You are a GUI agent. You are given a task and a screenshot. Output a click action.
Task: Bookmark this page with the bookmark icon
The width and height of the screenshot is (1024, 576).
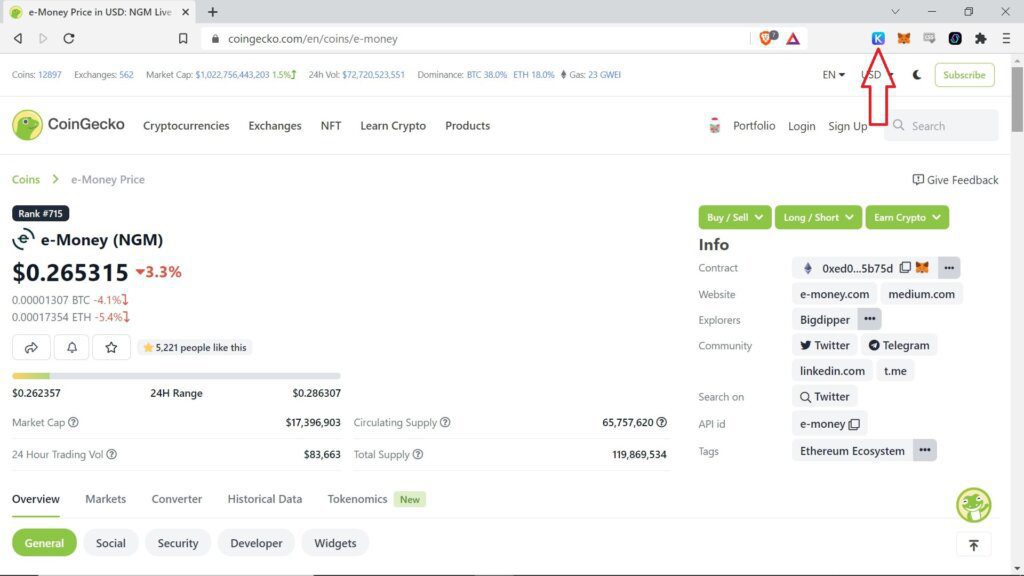tap(183, 39)
